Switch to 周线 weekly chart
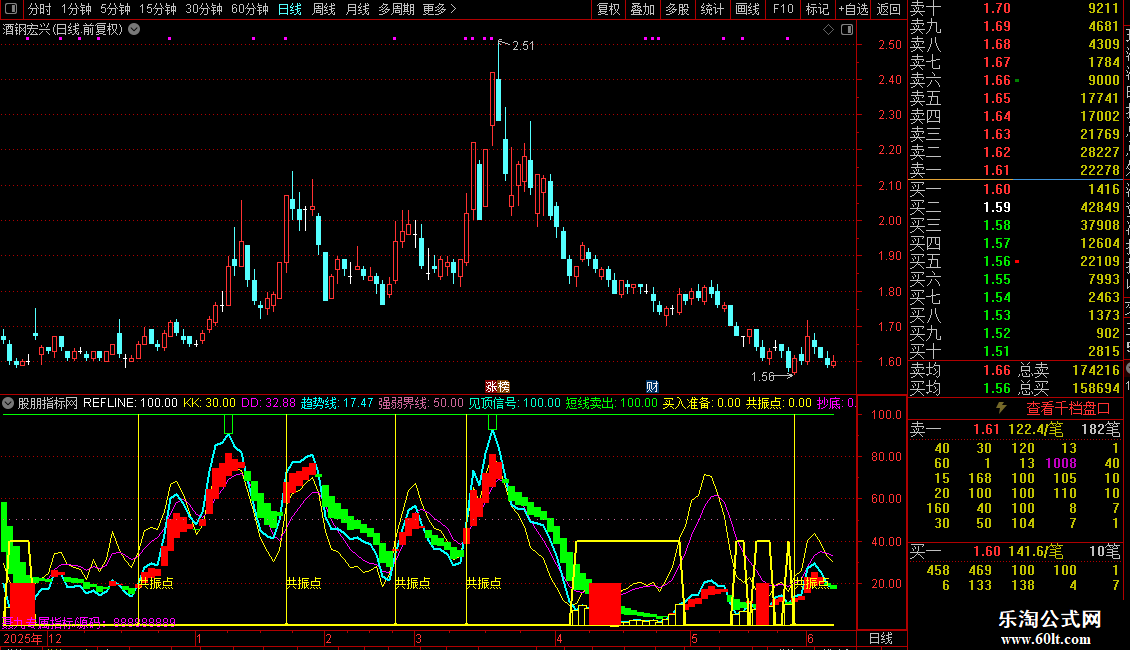Screen dimensions: 1130x650 coord(324,9)
